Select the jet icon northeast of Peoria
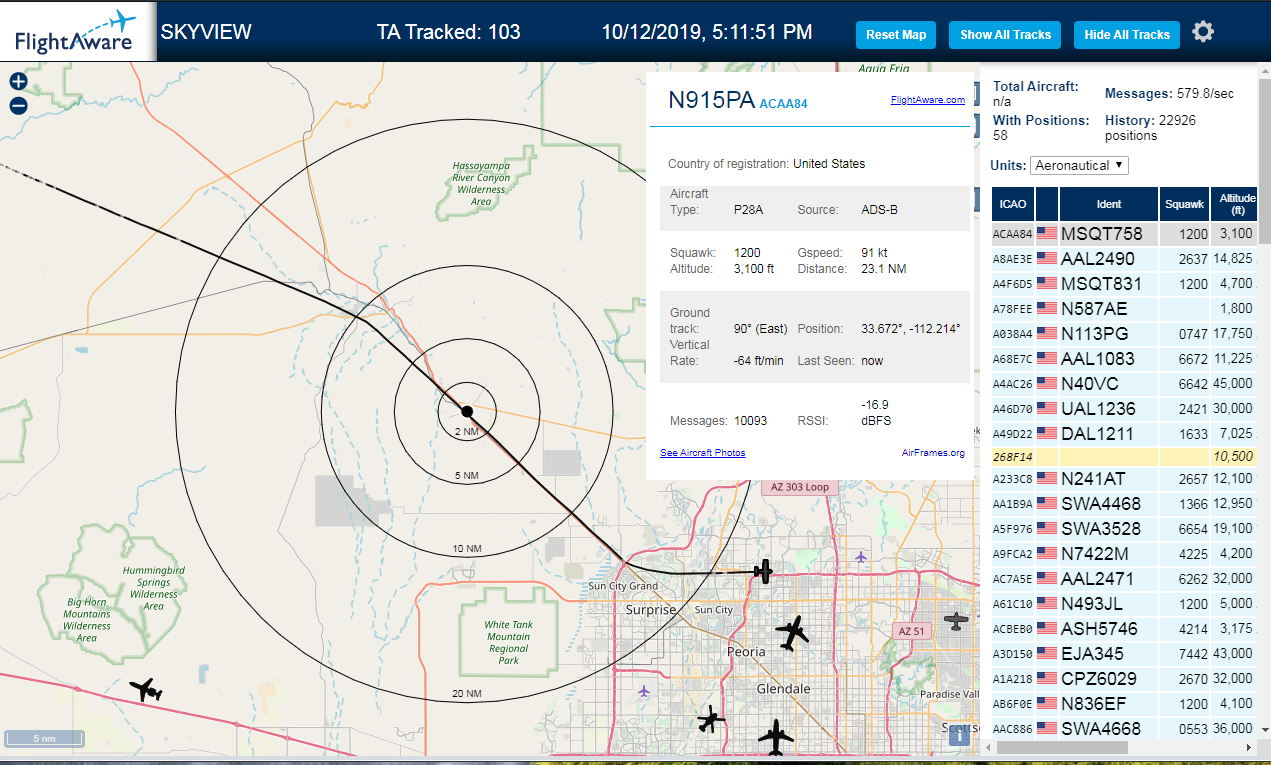This screenshot has height=765, width=1271. [792, 632]
